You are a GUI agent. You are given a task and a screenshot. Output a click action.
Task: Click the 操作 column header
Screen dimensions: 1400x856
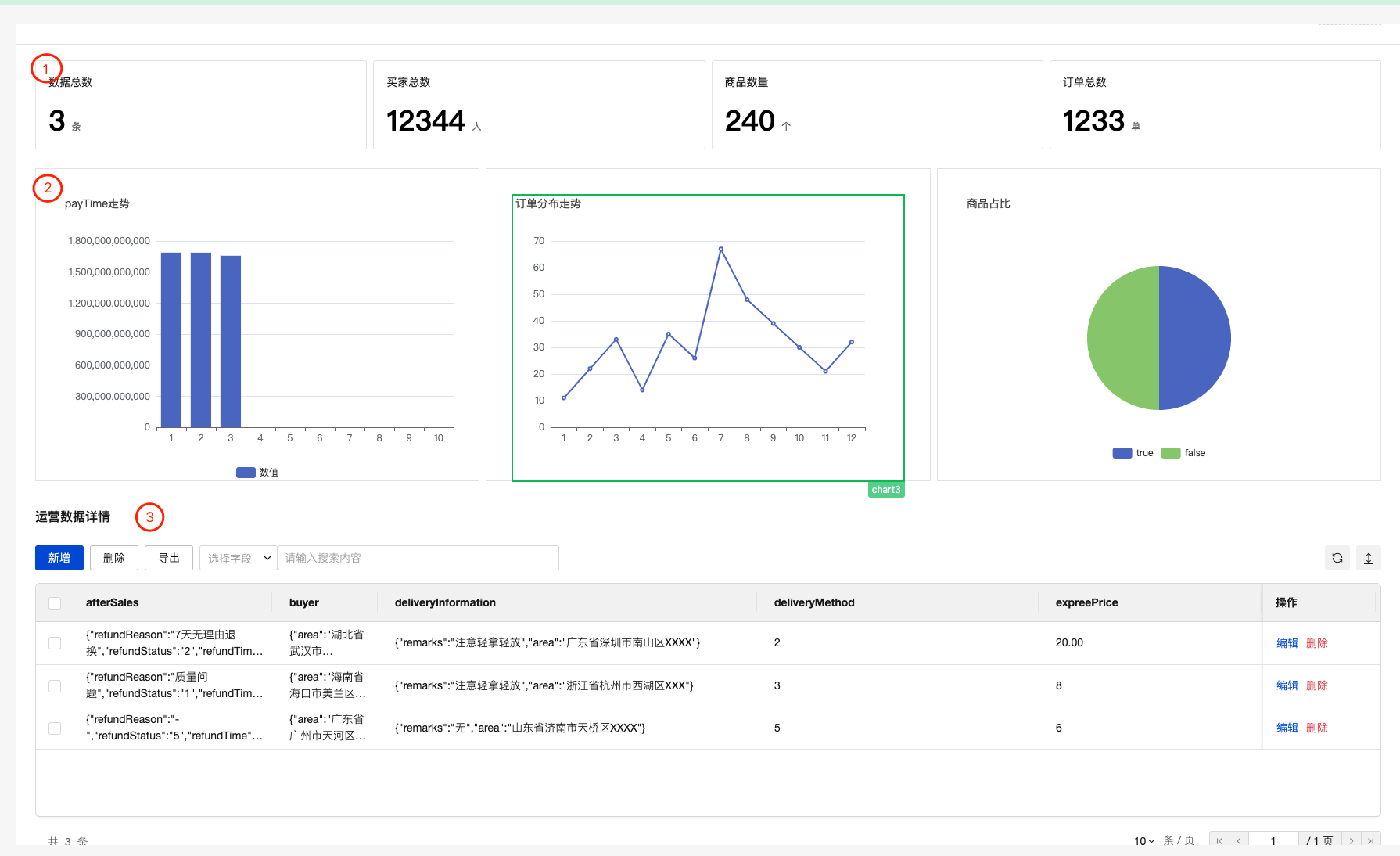point(1287,602)
